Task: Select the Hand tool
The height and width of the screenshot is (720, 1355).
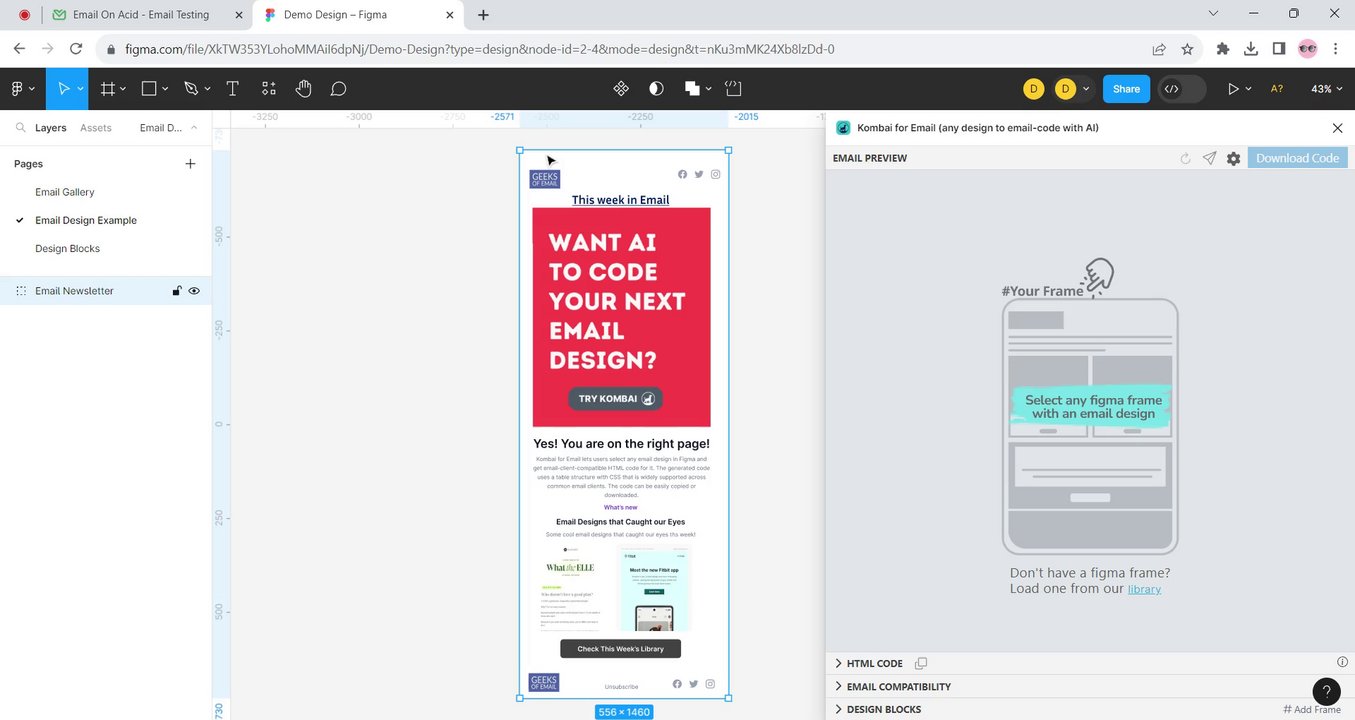Action: coord(304,89)
